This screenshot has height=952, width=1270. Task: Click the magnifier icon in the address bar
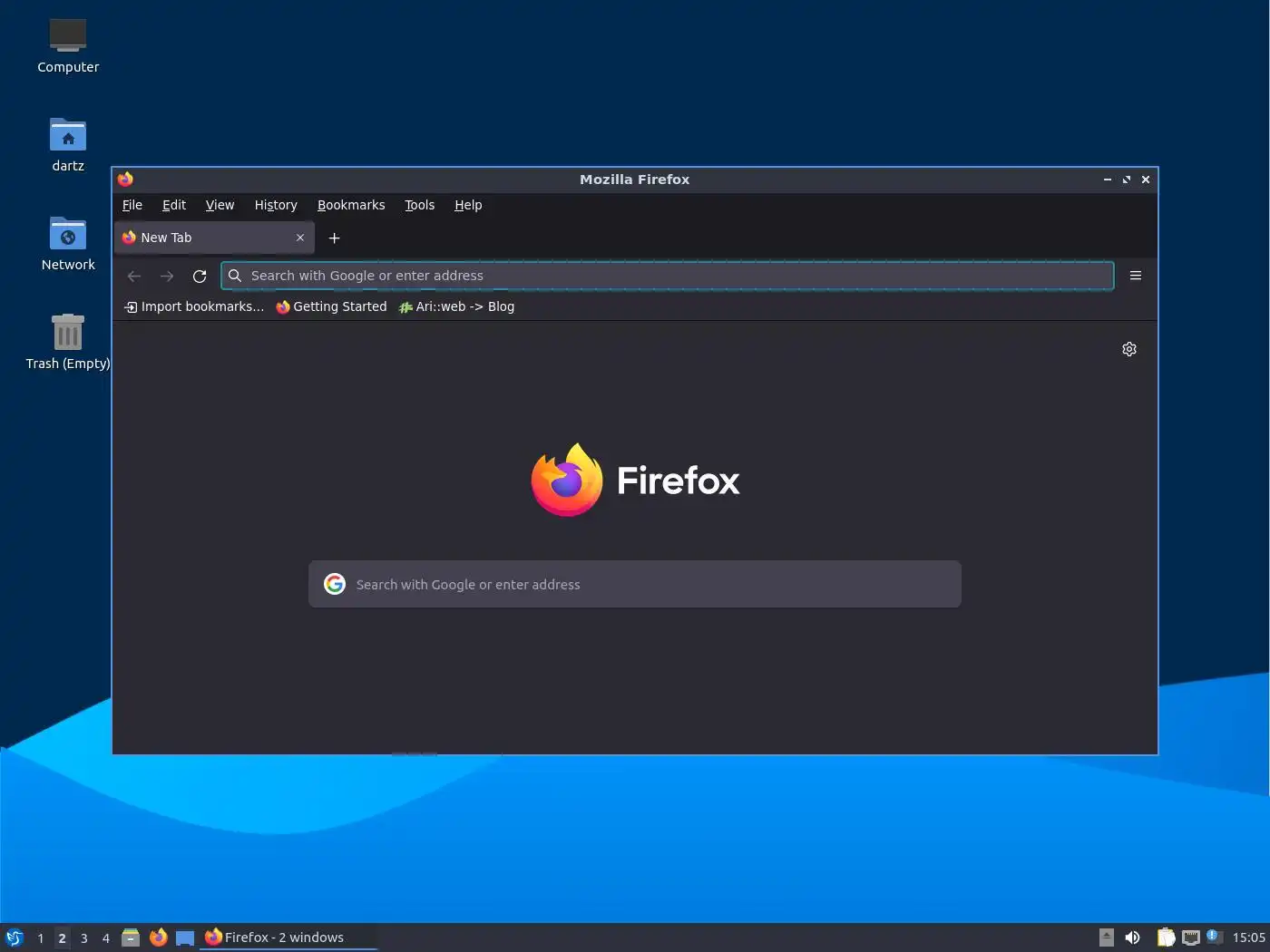pyautogui.click(x=235, y=276)
